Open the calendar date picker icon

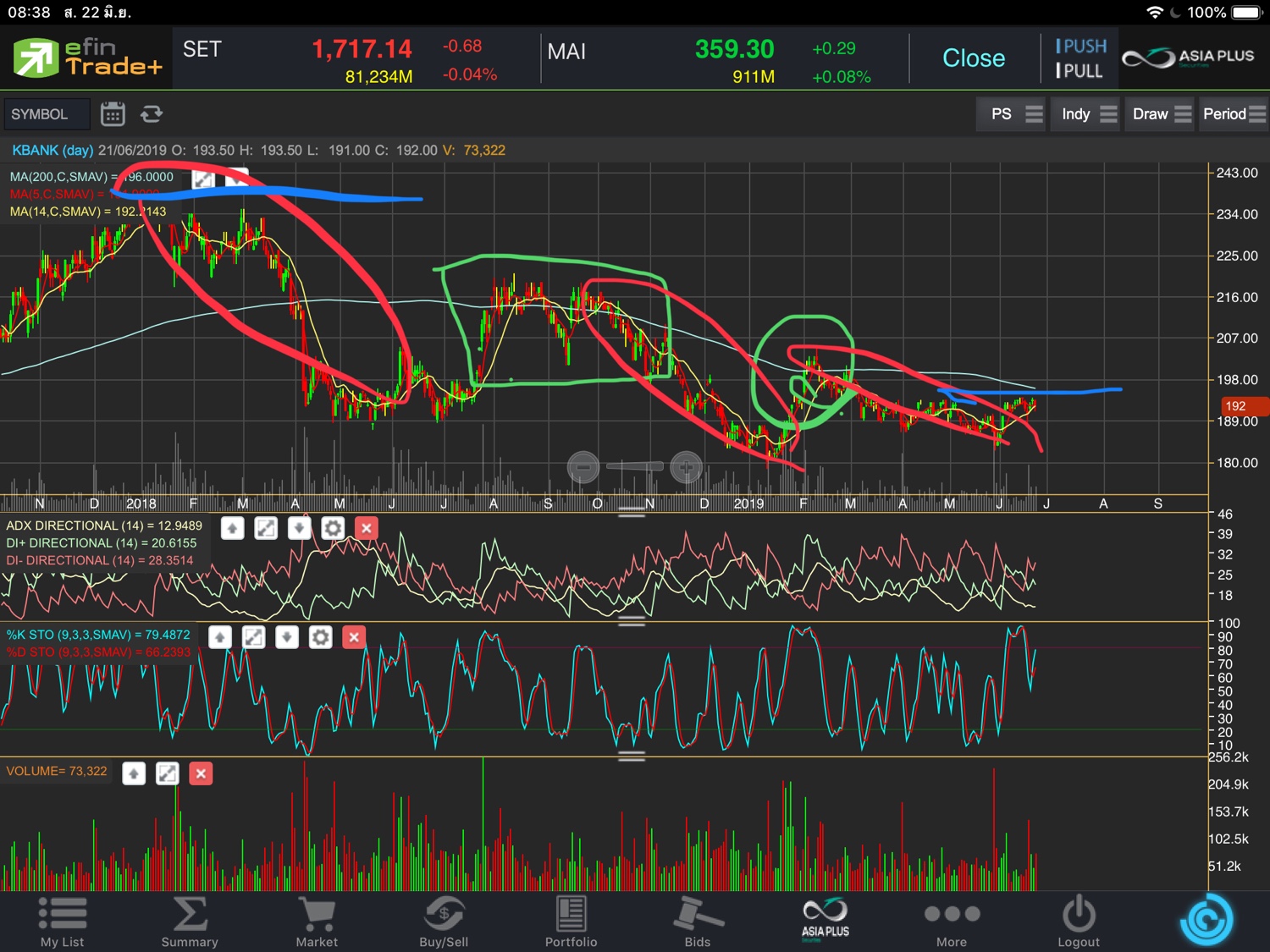[113, 114]
